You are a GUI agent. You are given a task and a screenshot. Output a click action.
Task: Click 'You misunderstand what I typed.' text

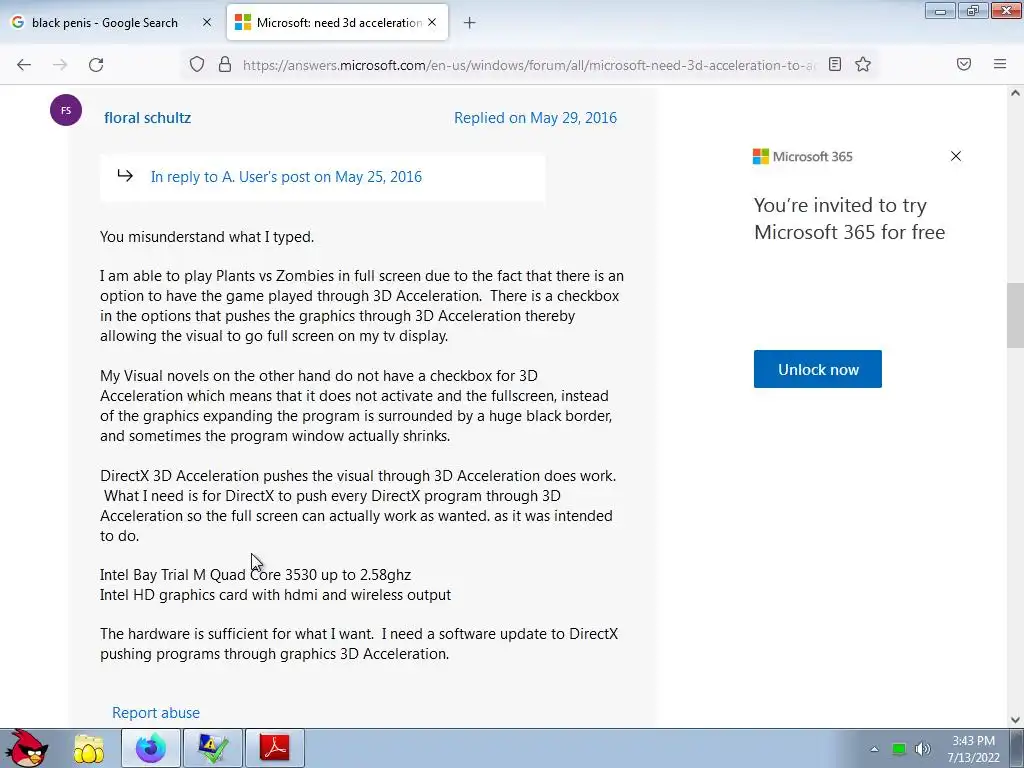pyautogui.click(x=207, y=236)
